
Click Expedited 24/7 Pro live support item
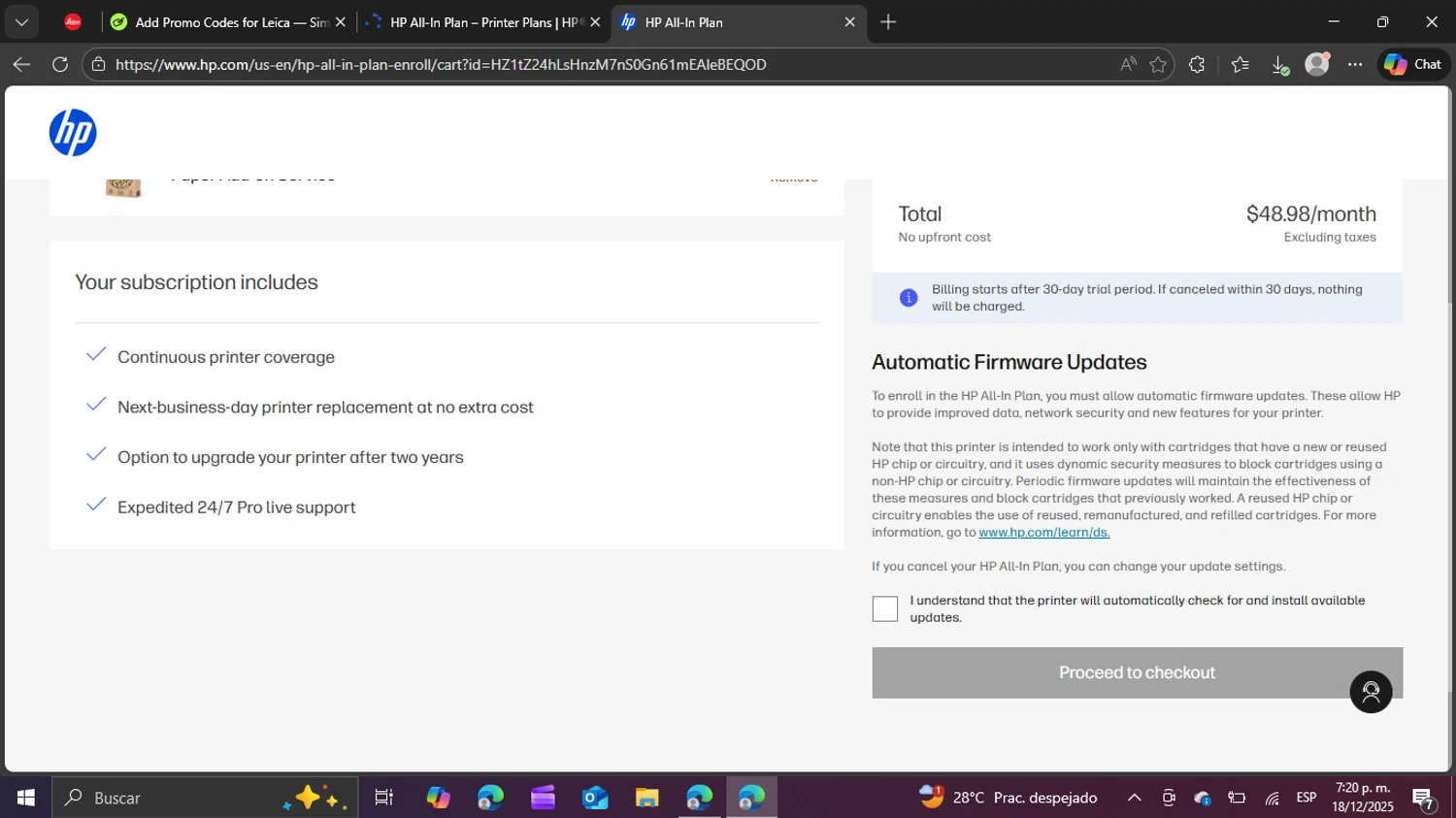(236, 507)
